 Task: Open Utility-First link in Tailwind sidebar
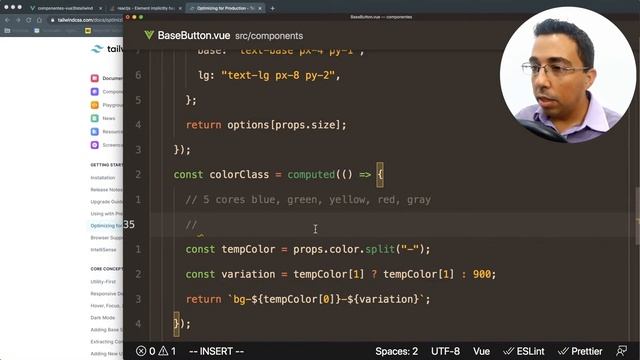tap(103, 282)
